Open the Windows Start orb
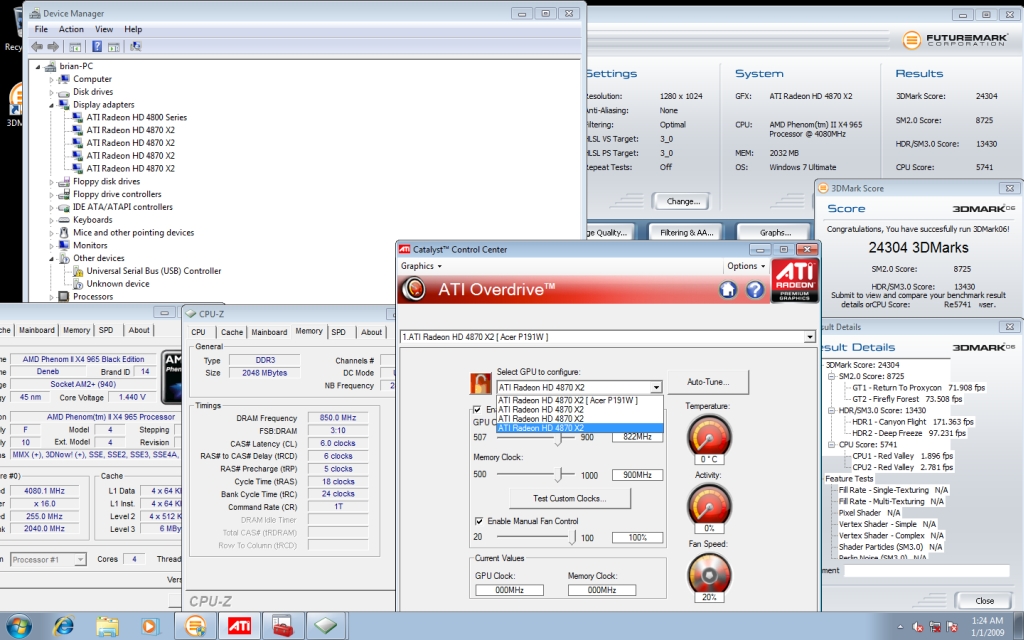 click(18, 626)
